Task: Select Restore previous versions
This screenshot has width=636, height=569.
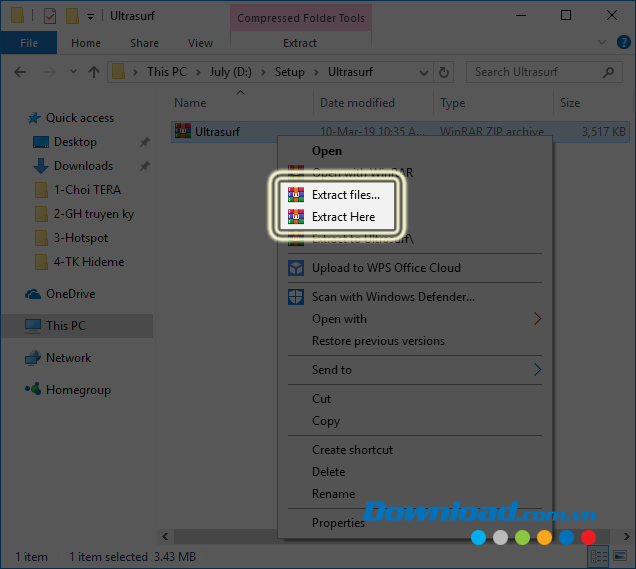Action: pos(415,341)
